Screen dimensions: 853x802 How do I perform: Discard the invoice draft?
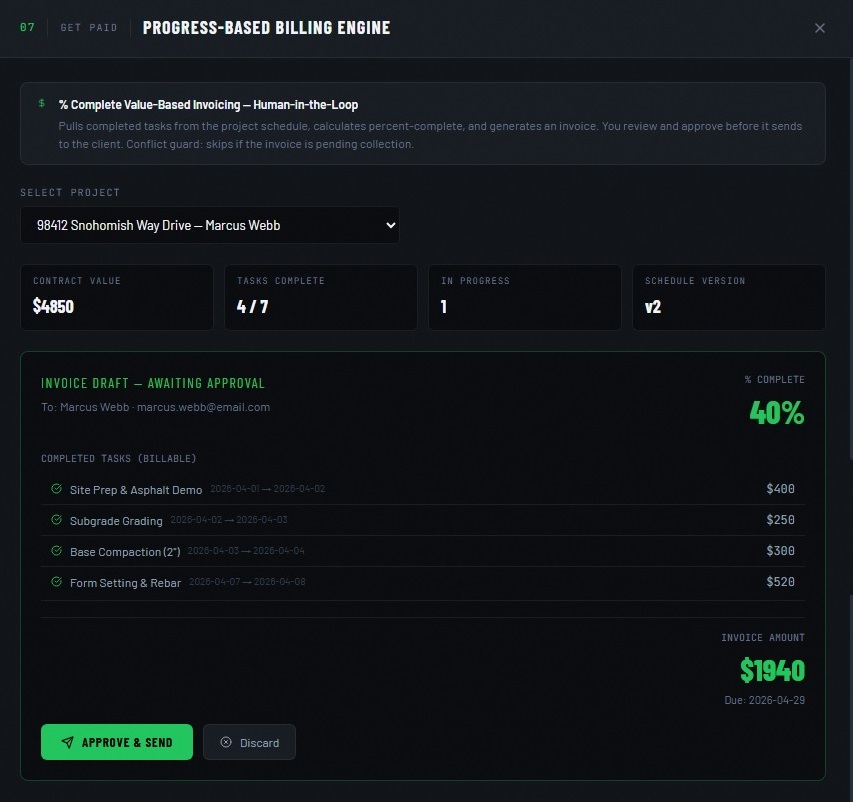point(249,743)
